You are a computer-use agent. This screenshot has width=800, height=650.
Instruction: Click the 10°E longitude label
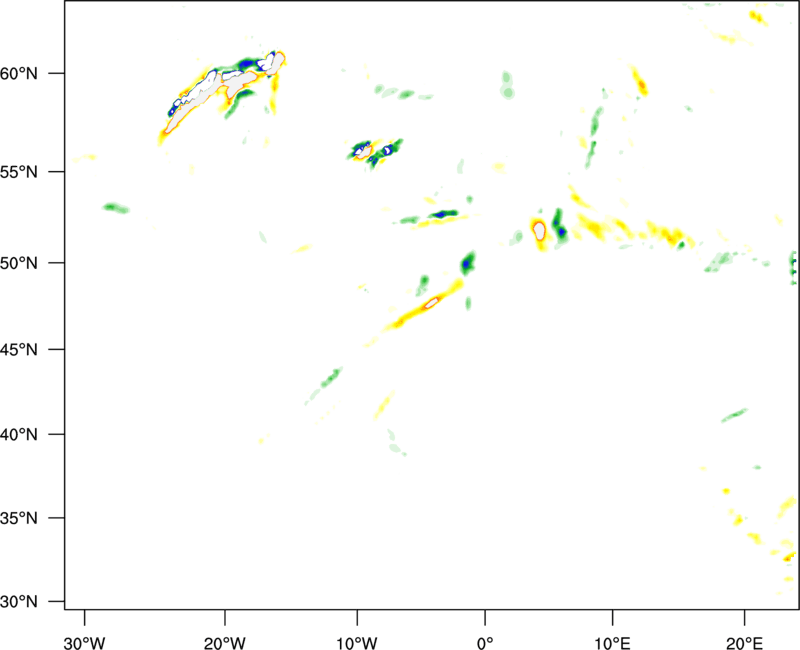pyautogui.click(x=612, y=643)
